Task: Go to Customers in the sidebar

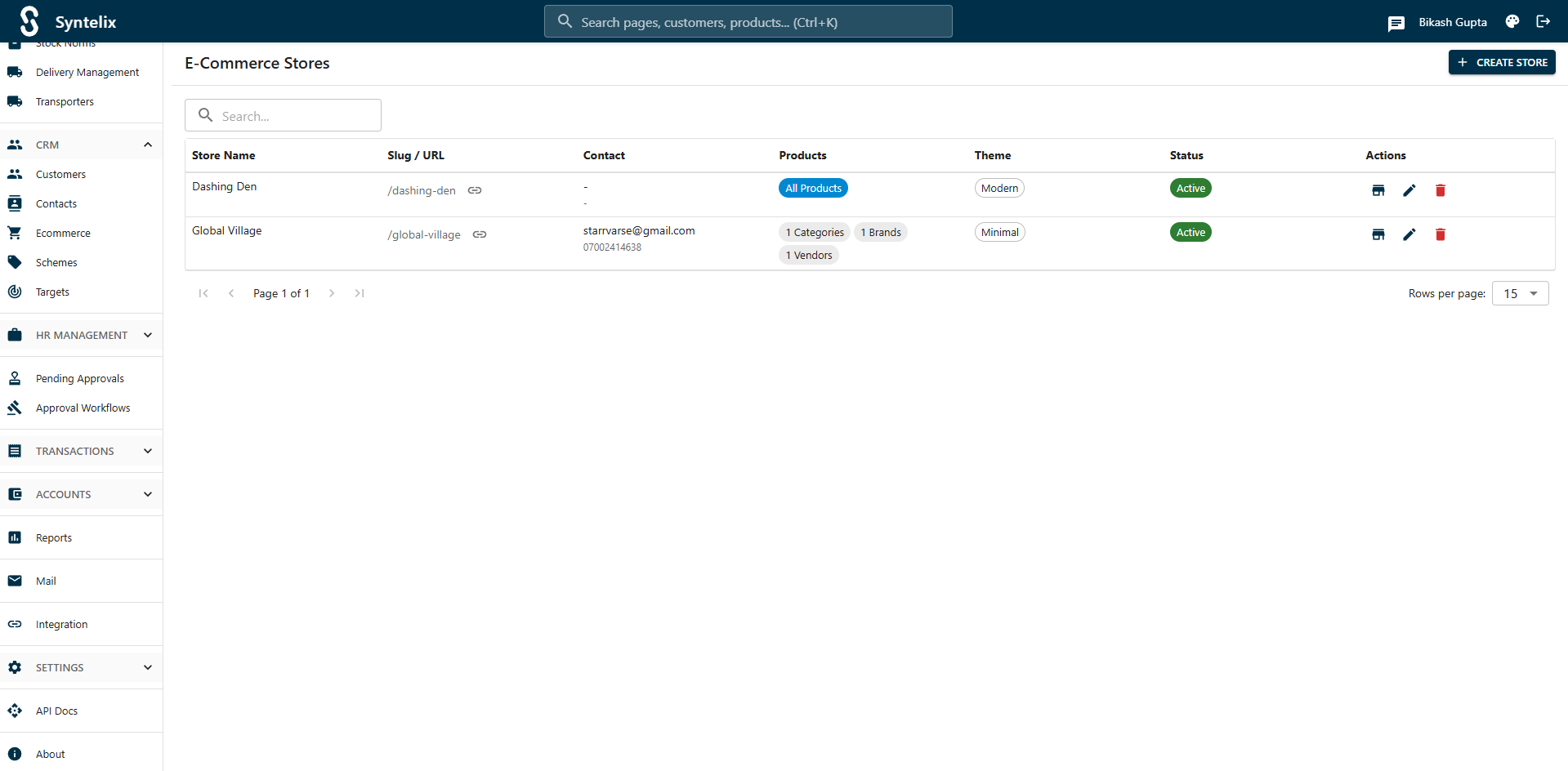Action: pyautogui.click(x=60, y=174)
